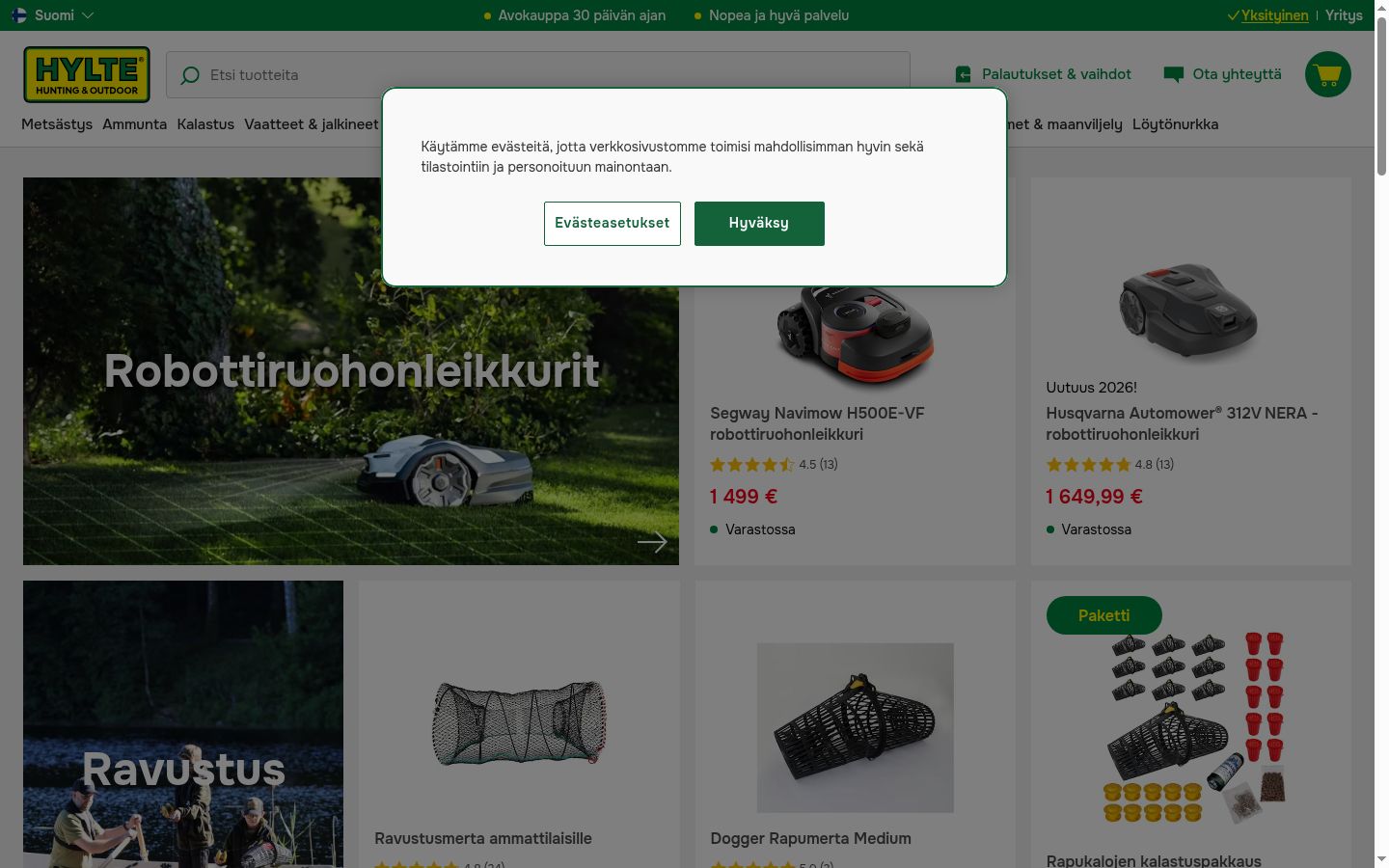Open the Löytönurkka menu
Screen dimensions: 1389x868
(1175, 124)
